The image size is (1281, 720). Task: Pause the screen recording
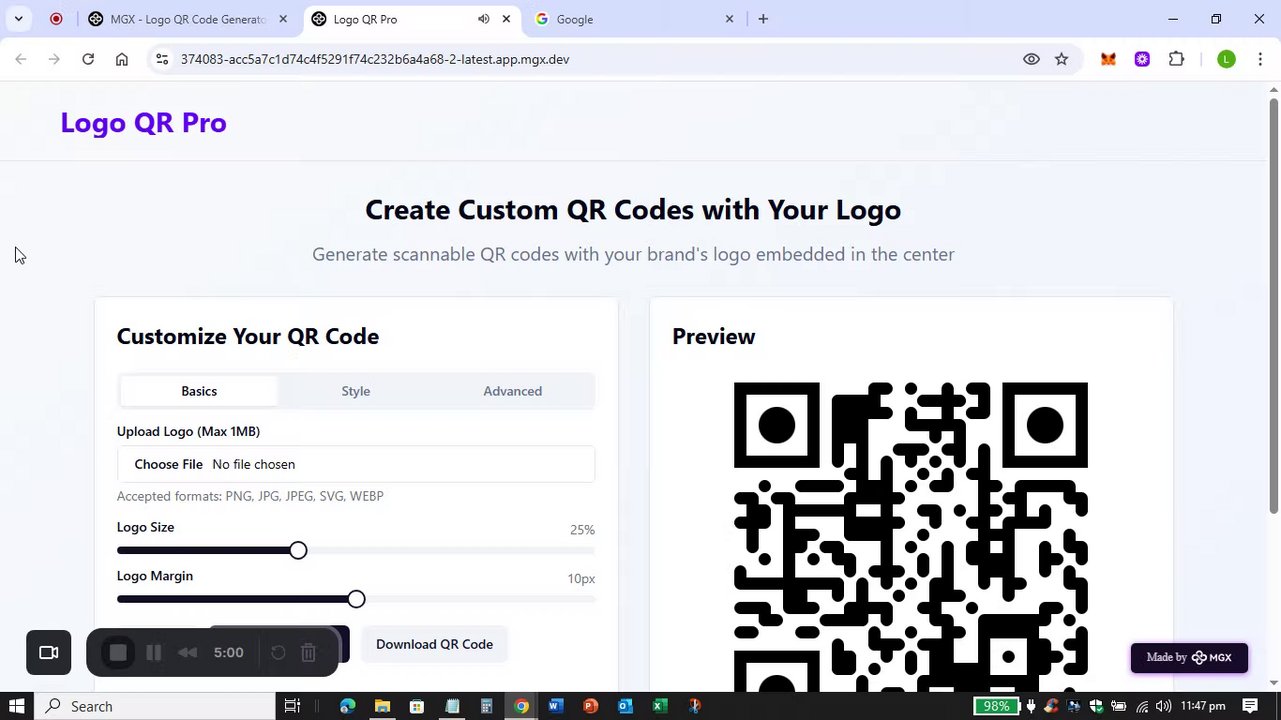pos(153,653)
